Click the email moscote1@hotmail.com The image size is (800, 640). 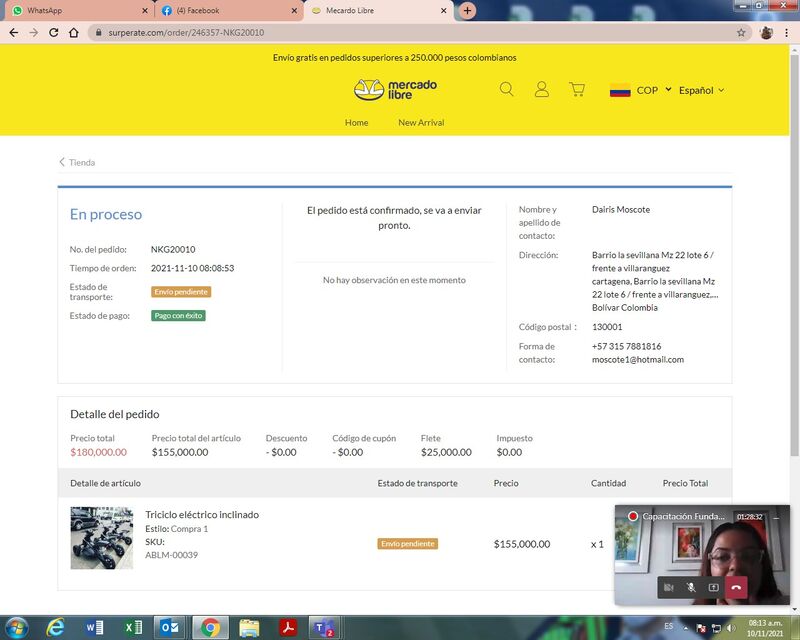pyautogui.click(x=638, y=360)
